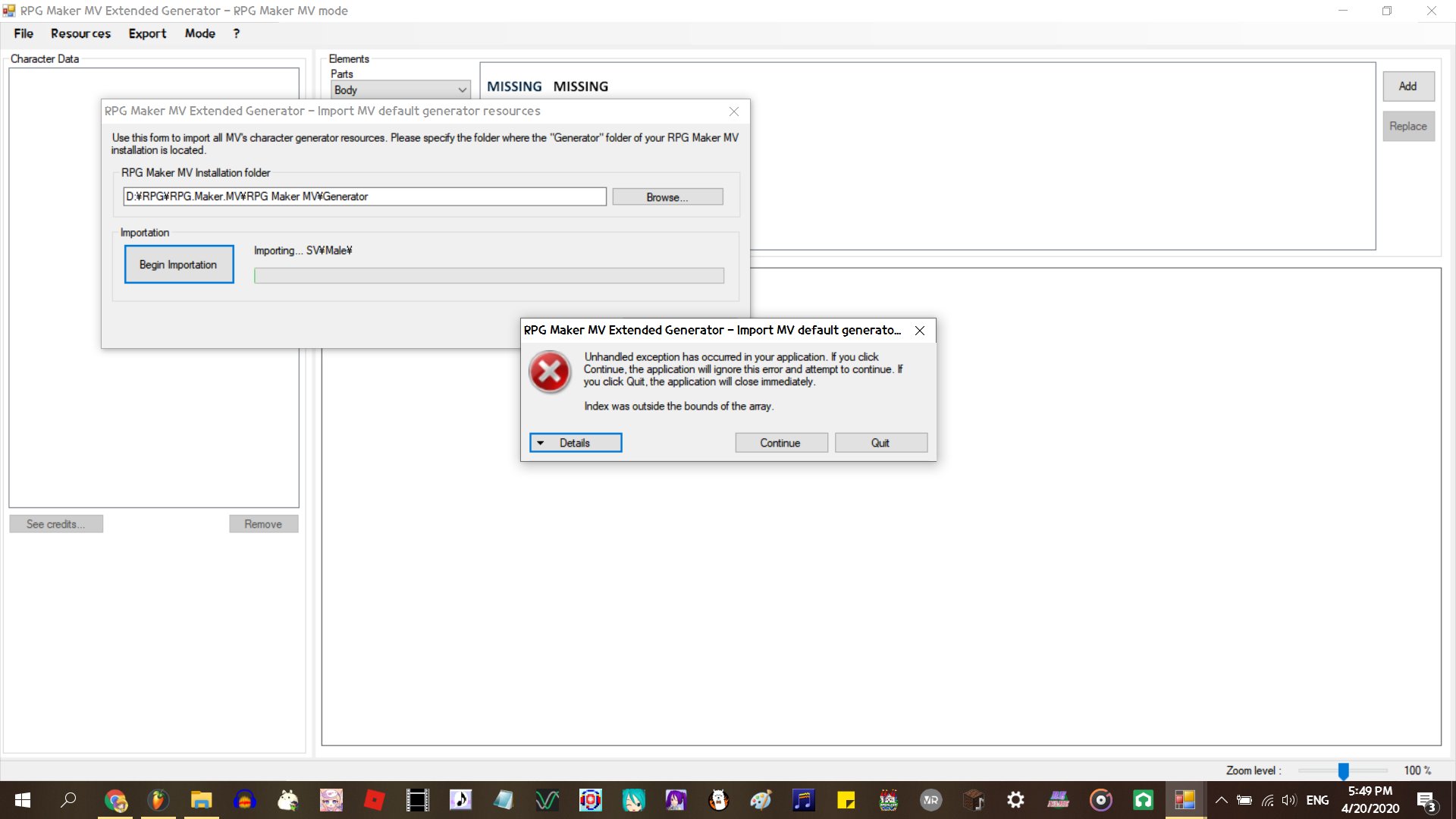This screenshot has width=1456, height=819.
Task: Click the Add element button
Action: 1408,86
